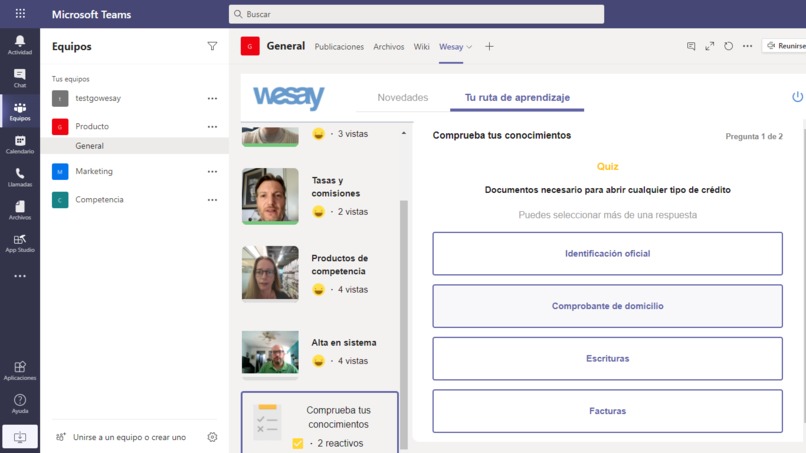Open the General channel under Producto
Viewport: 806px width, 453px height.
coord(135,146)
